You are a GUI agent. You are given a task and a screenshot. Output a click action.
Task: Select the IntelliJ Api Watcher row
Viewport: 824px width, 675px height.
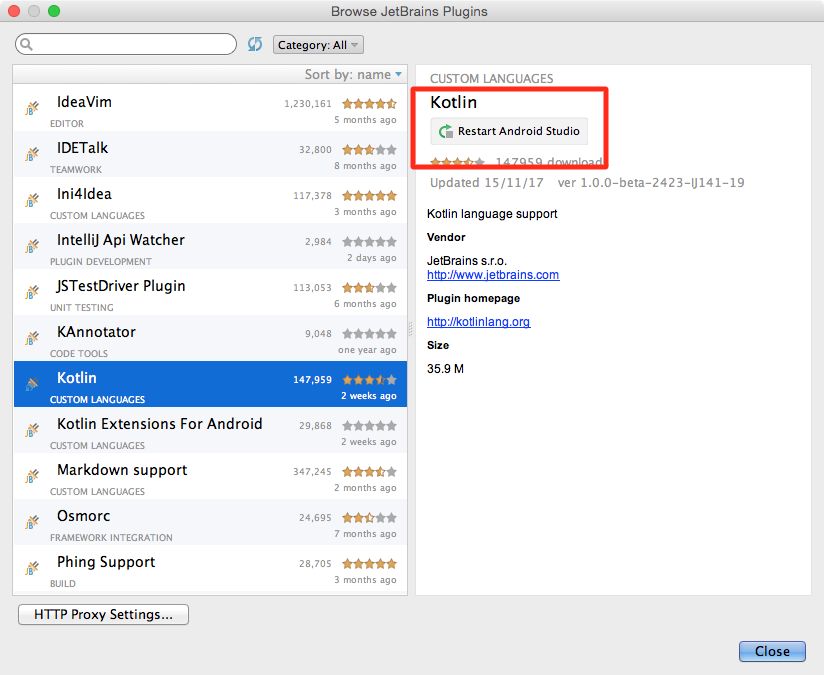pos(210,246)
